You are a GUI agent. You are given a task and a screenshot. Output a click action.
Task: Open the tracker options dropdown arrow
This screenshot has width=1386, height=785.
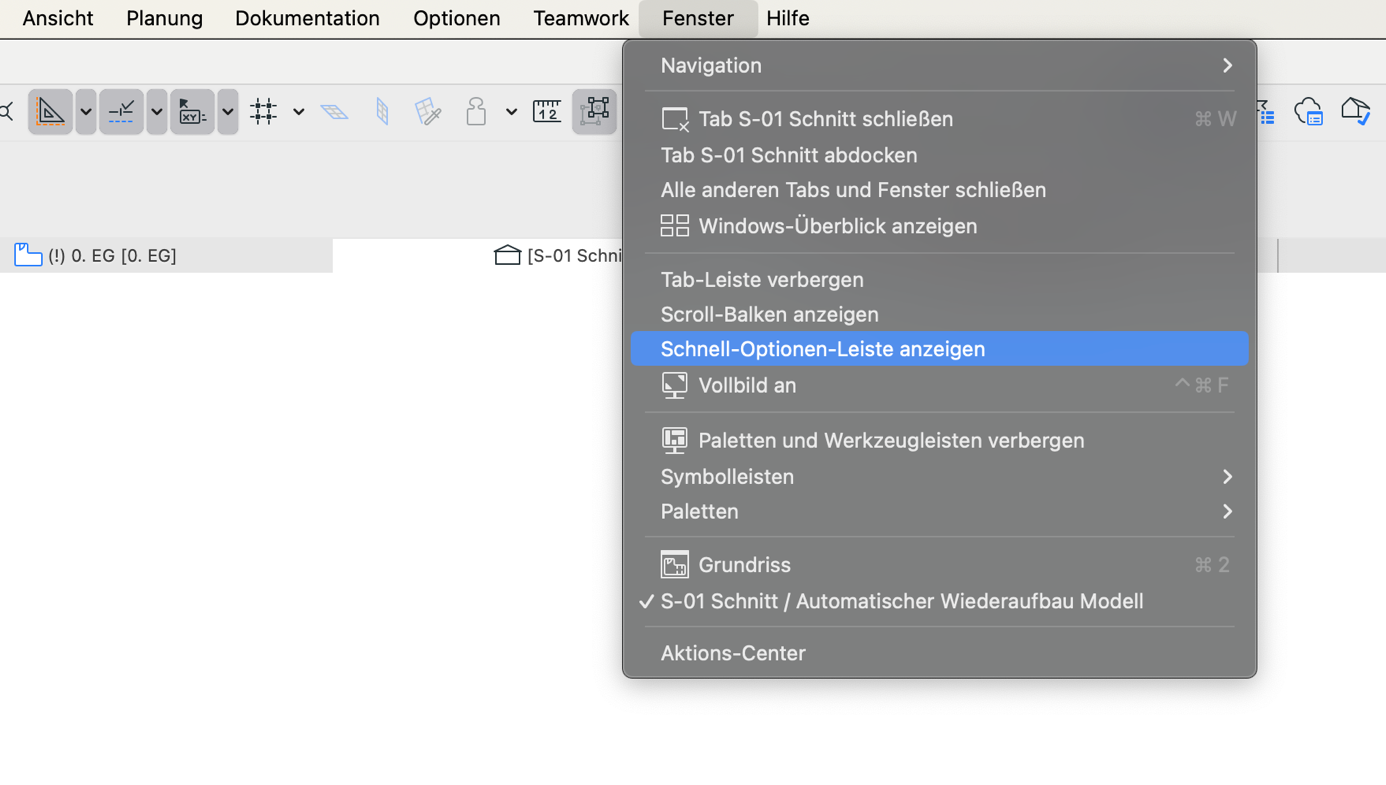click(x=228, y=112)
